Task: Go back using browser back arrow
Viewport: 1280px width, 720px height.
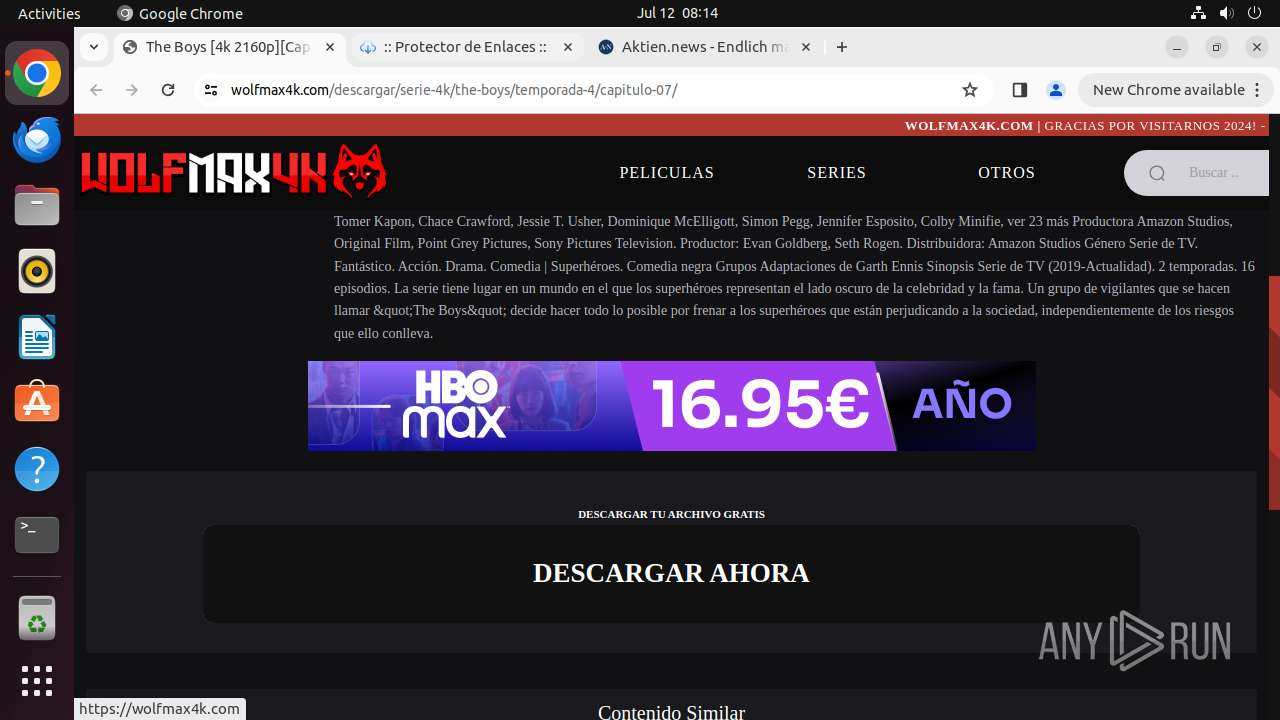Action: [x=96, y=90]
